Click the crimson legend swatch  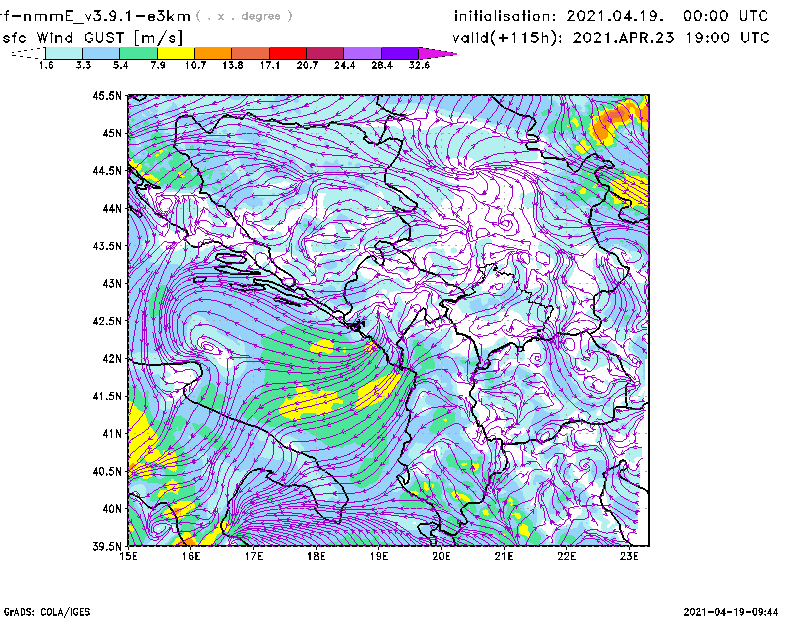pyautogui.click(x=326, y=53)
